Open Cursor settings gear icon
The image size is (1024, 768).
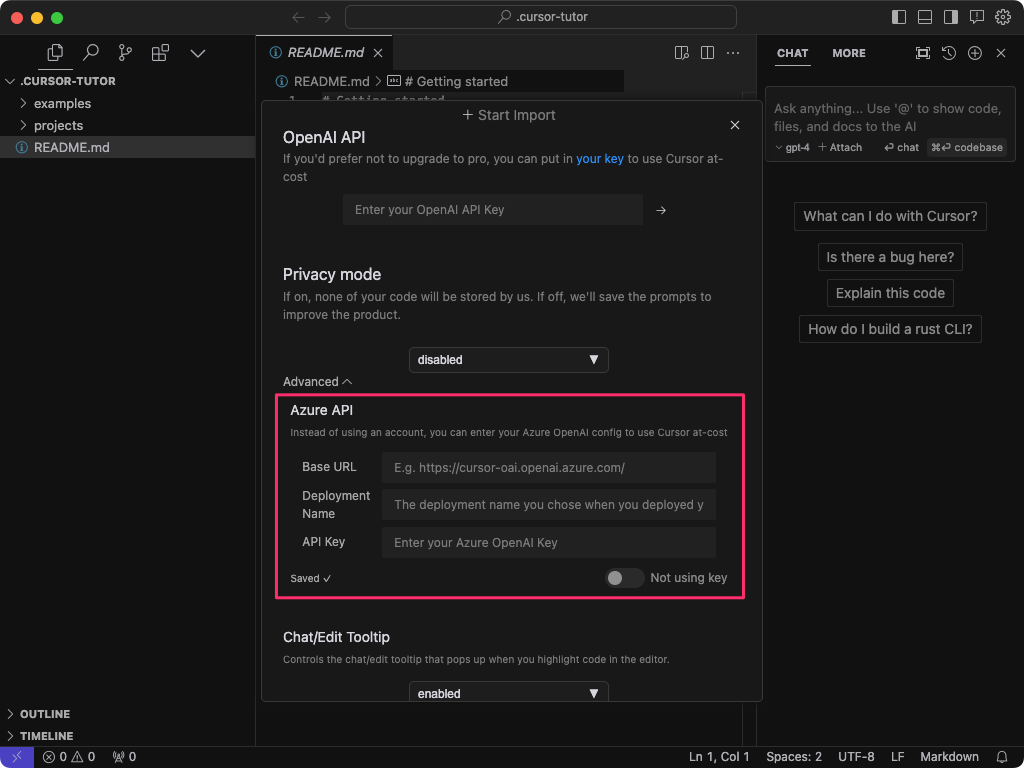pyautogui.click(x=1002, y=17)
